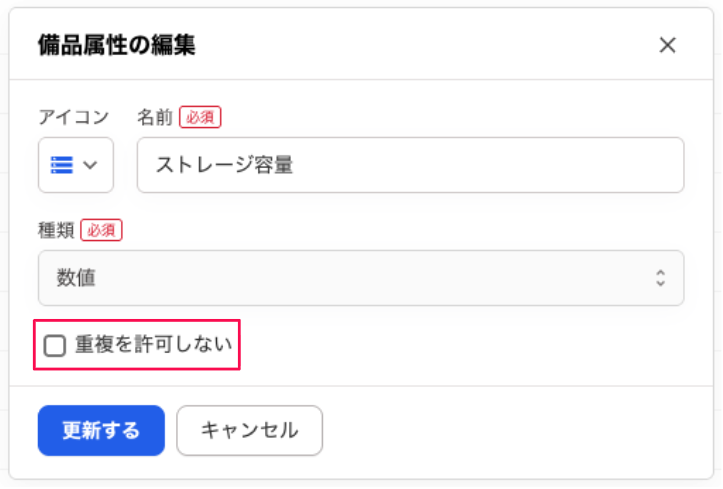This screenshot has width=723, height=489.
Task: Close the 備品属性の編集 dialog with X
Action: 668,45
